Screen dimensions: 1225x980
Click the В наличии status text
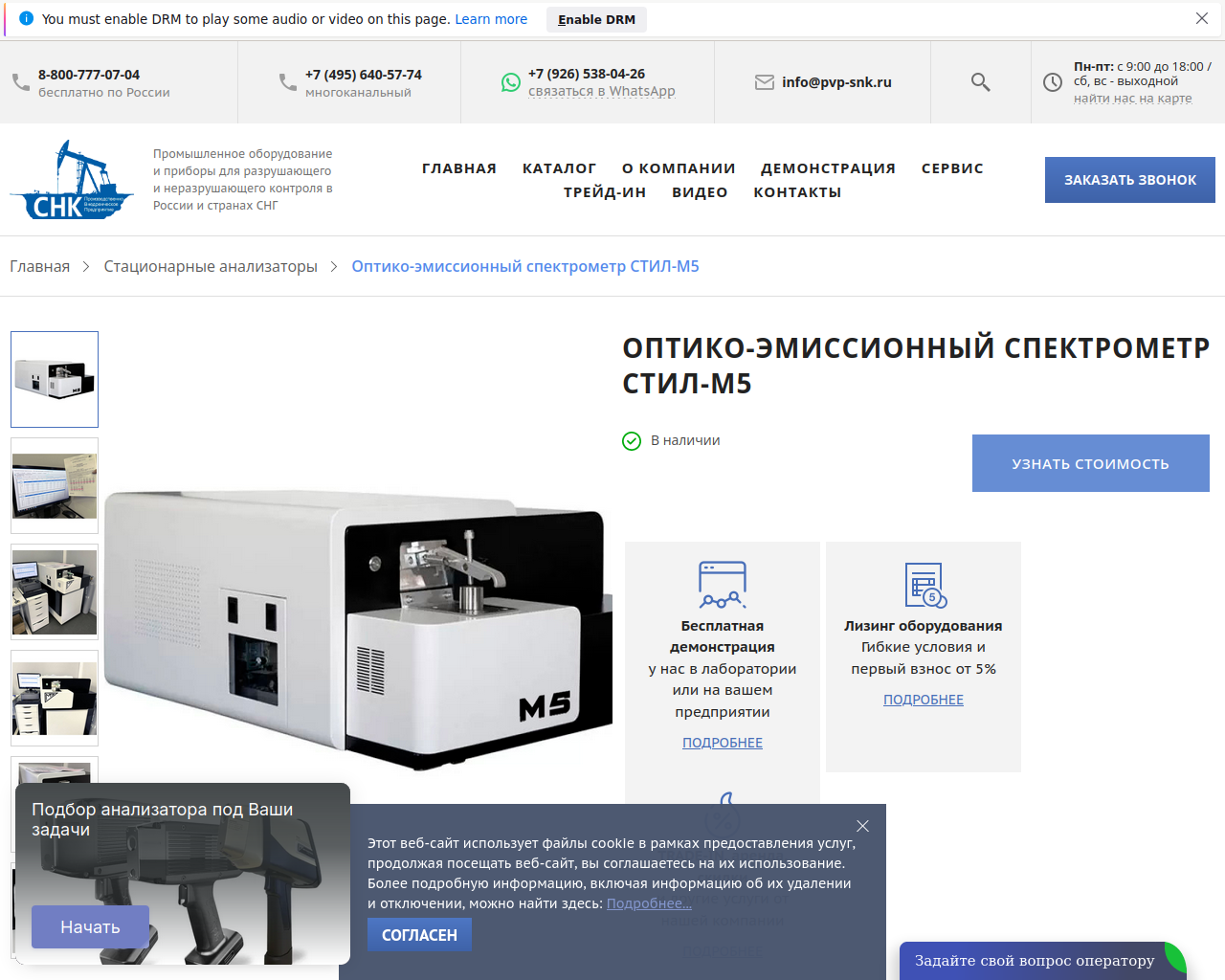click(x=685, y=440)
